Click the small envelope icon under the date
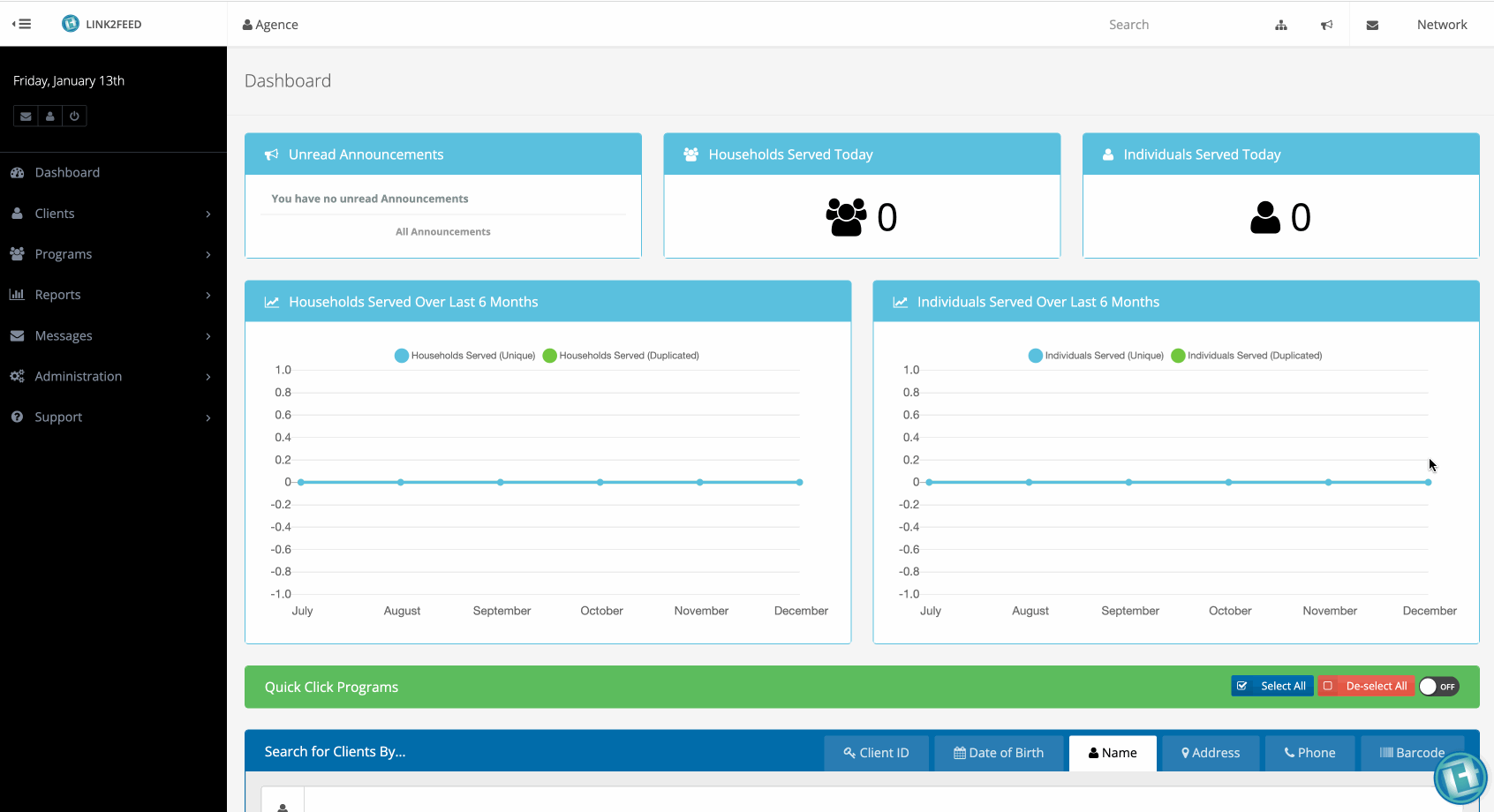Viewport: 1494px width, 812px height. click(26, 117)
